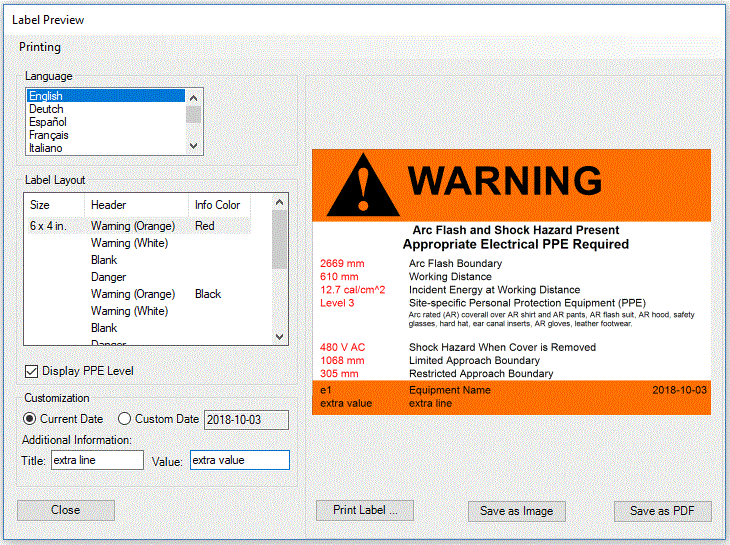Click the Title input field
Viewport: 730px width, 545px height.
tap(97, 460)
